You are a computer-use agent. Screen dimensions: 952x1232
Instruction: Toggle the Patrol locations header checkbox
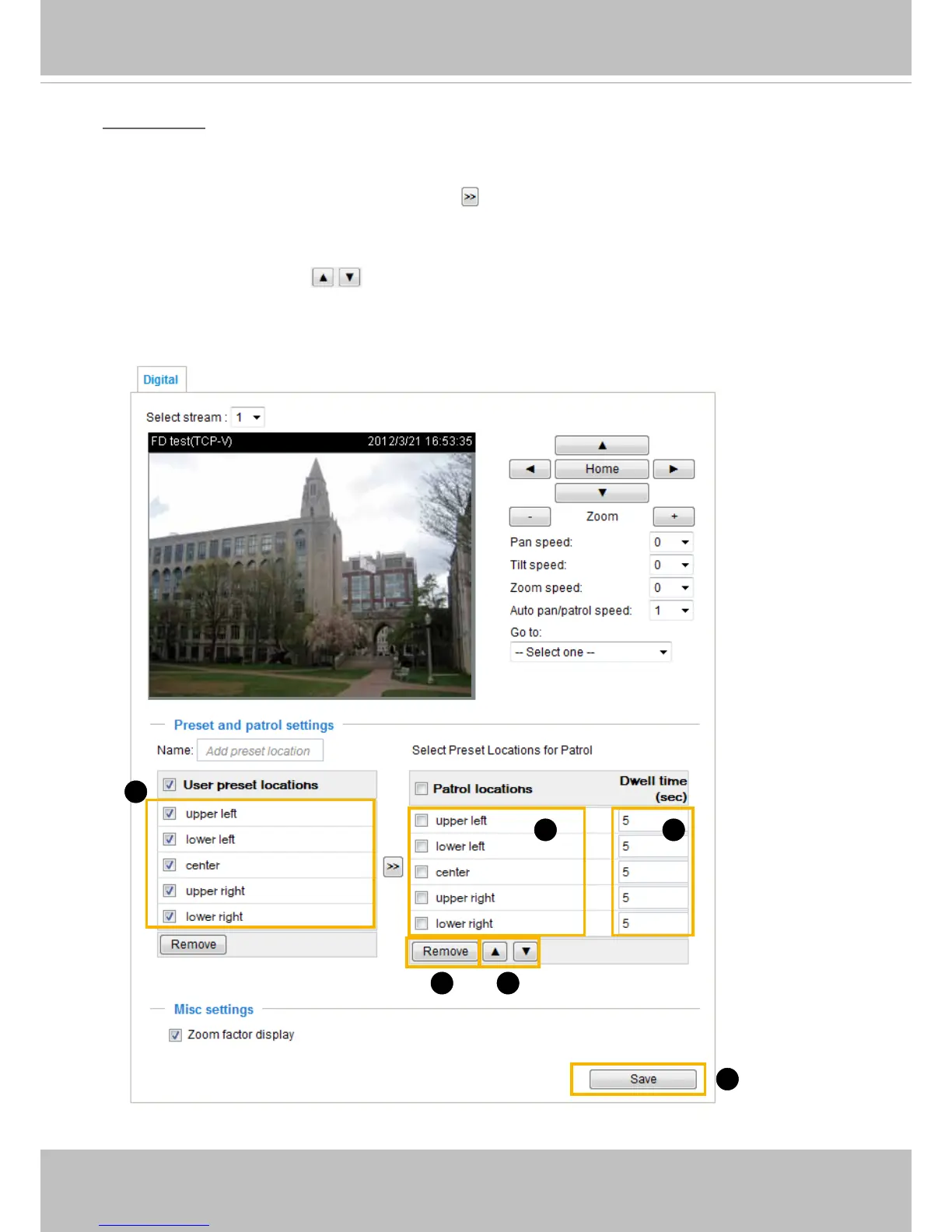[422, 789]
